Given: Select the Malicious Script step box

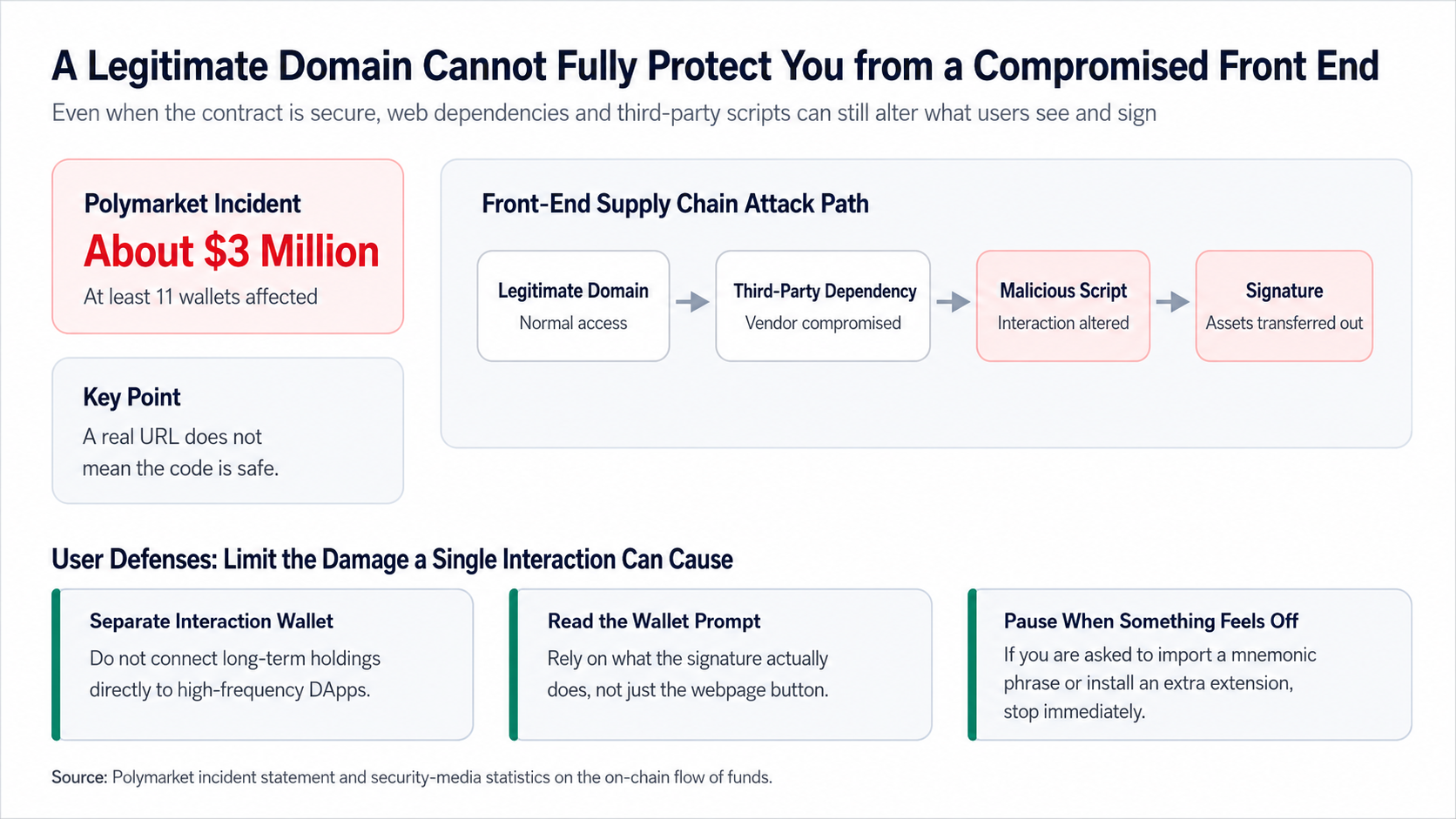Looking at the screenshot, I should (1063, 305).
